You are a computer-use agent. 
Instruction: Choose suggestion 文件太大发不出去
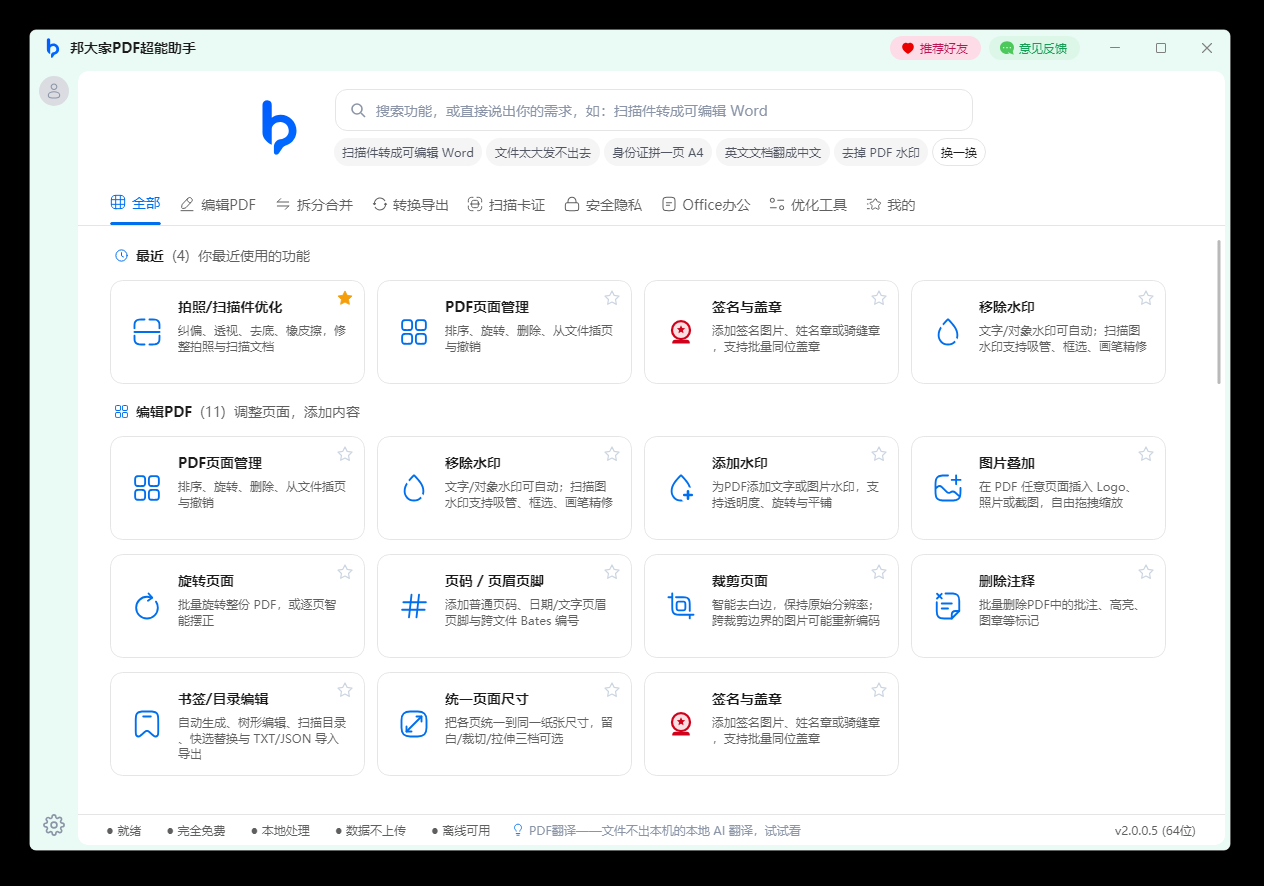(543, 152)
